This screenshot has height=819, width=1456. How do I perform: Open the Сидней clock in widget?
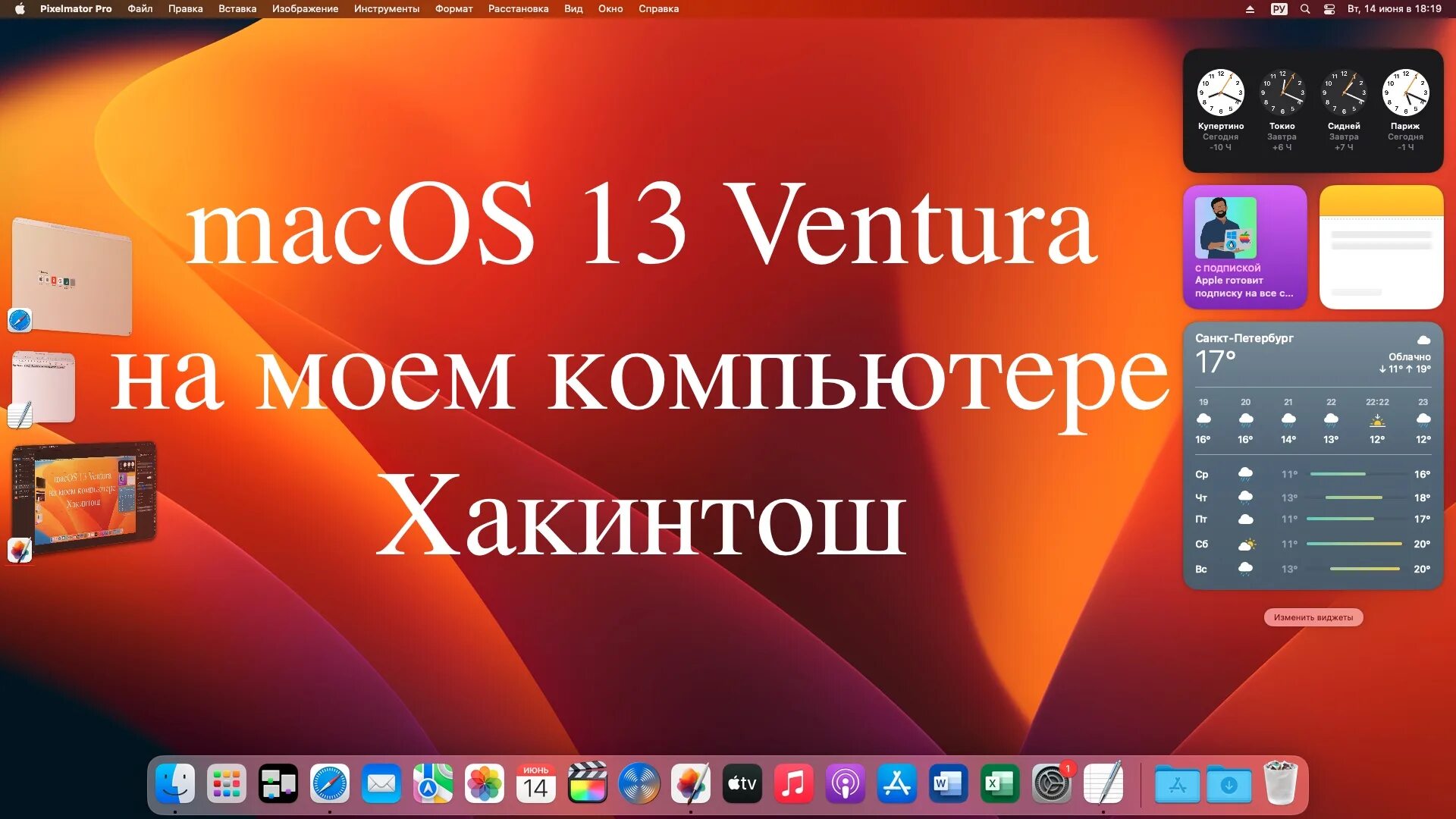[1344, 111]
